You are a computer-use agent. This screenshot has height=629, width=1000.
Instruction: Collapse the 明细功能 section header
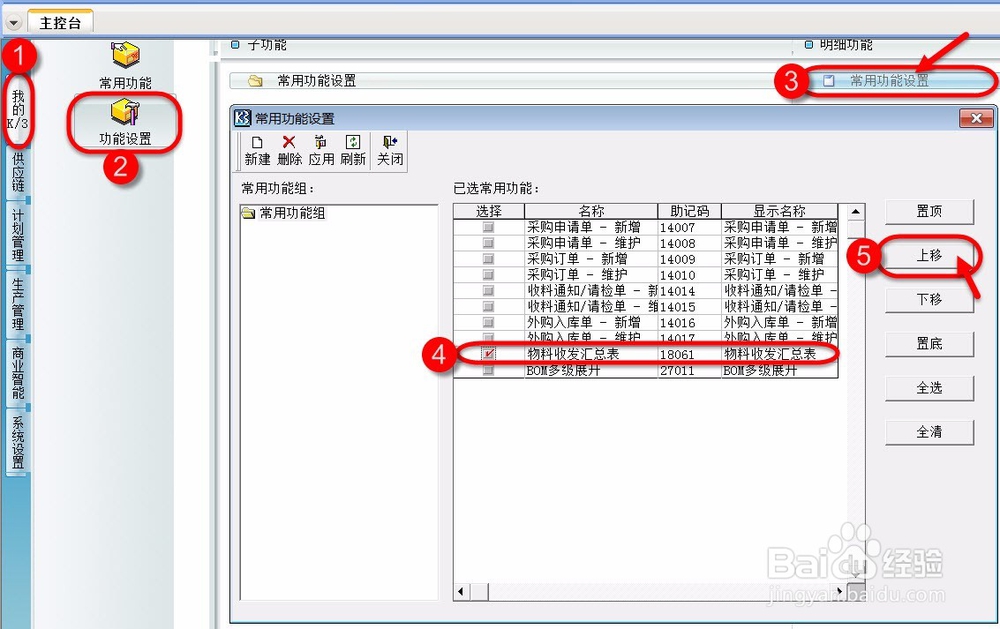click(808, 44)
